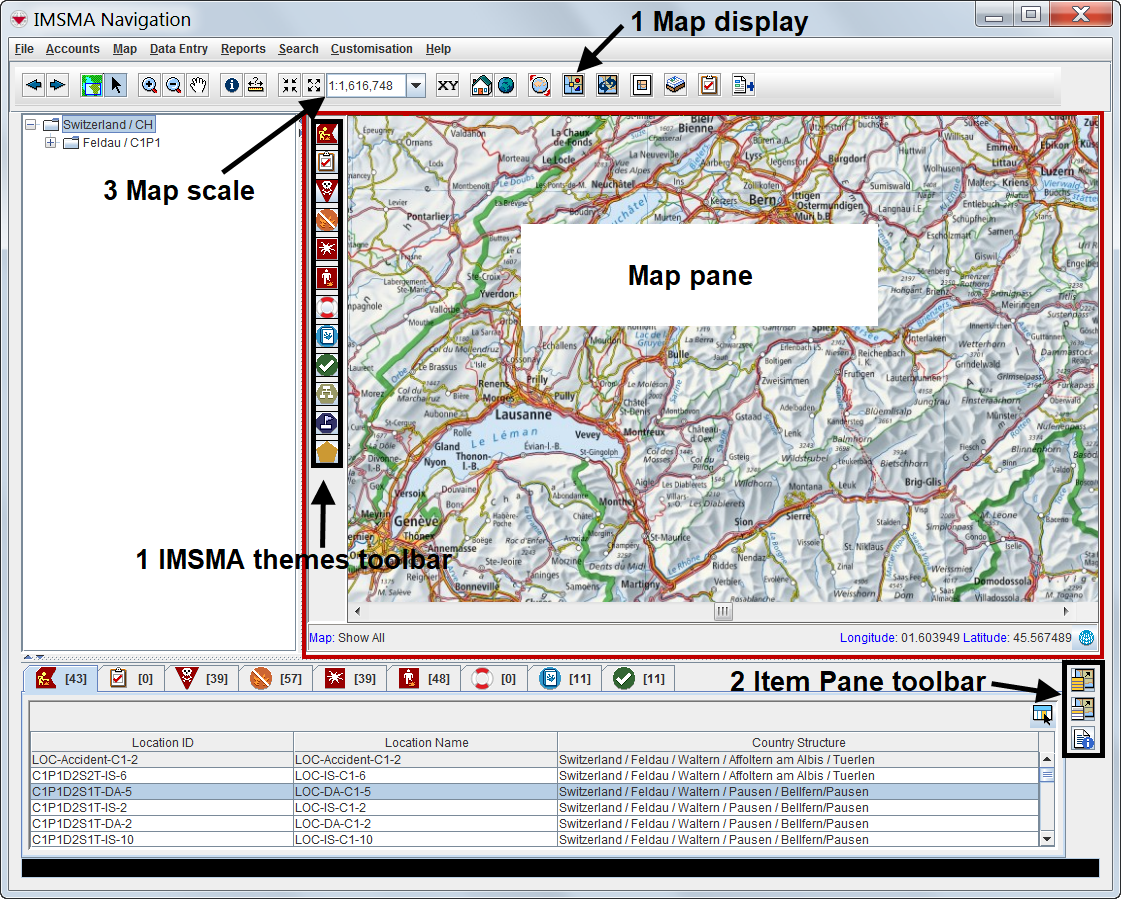Click the Map display toolbar icon

pyautogui.click(x=573, y=85)
